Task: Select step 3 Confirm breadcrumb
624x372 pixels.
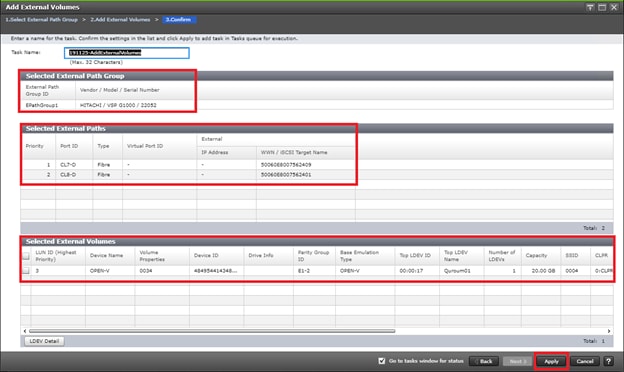Action: [179, 19]
